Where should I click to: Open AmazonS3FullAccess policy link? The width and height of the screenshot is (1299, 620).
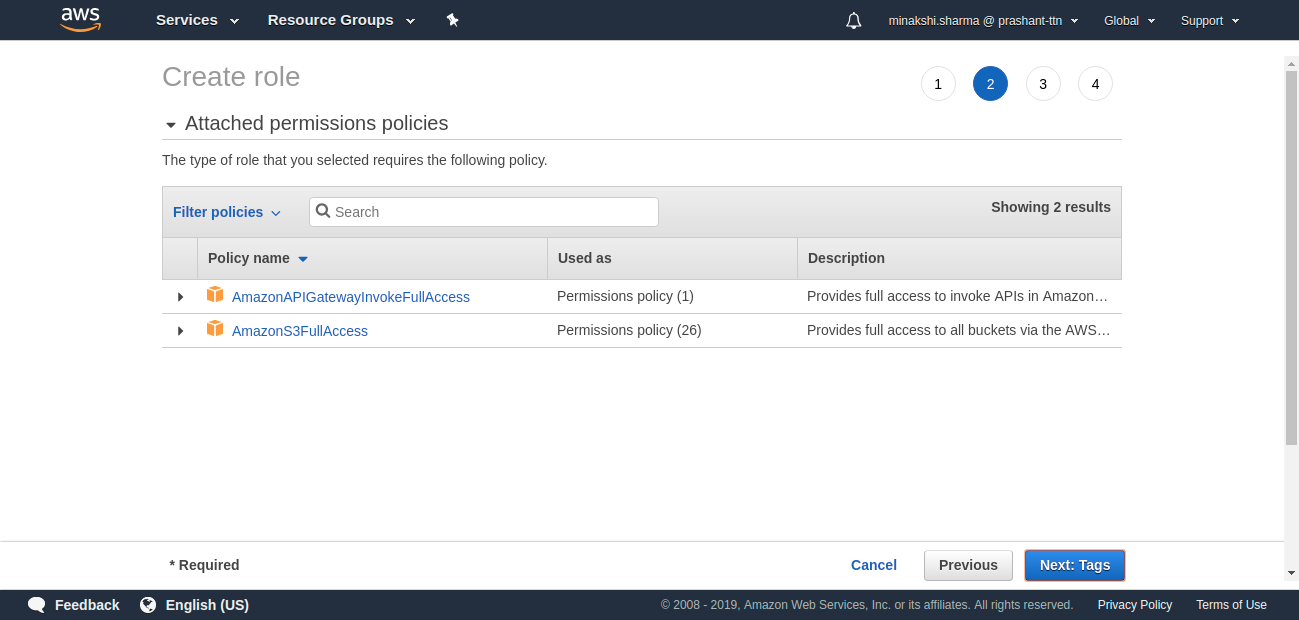pos(300,331)
